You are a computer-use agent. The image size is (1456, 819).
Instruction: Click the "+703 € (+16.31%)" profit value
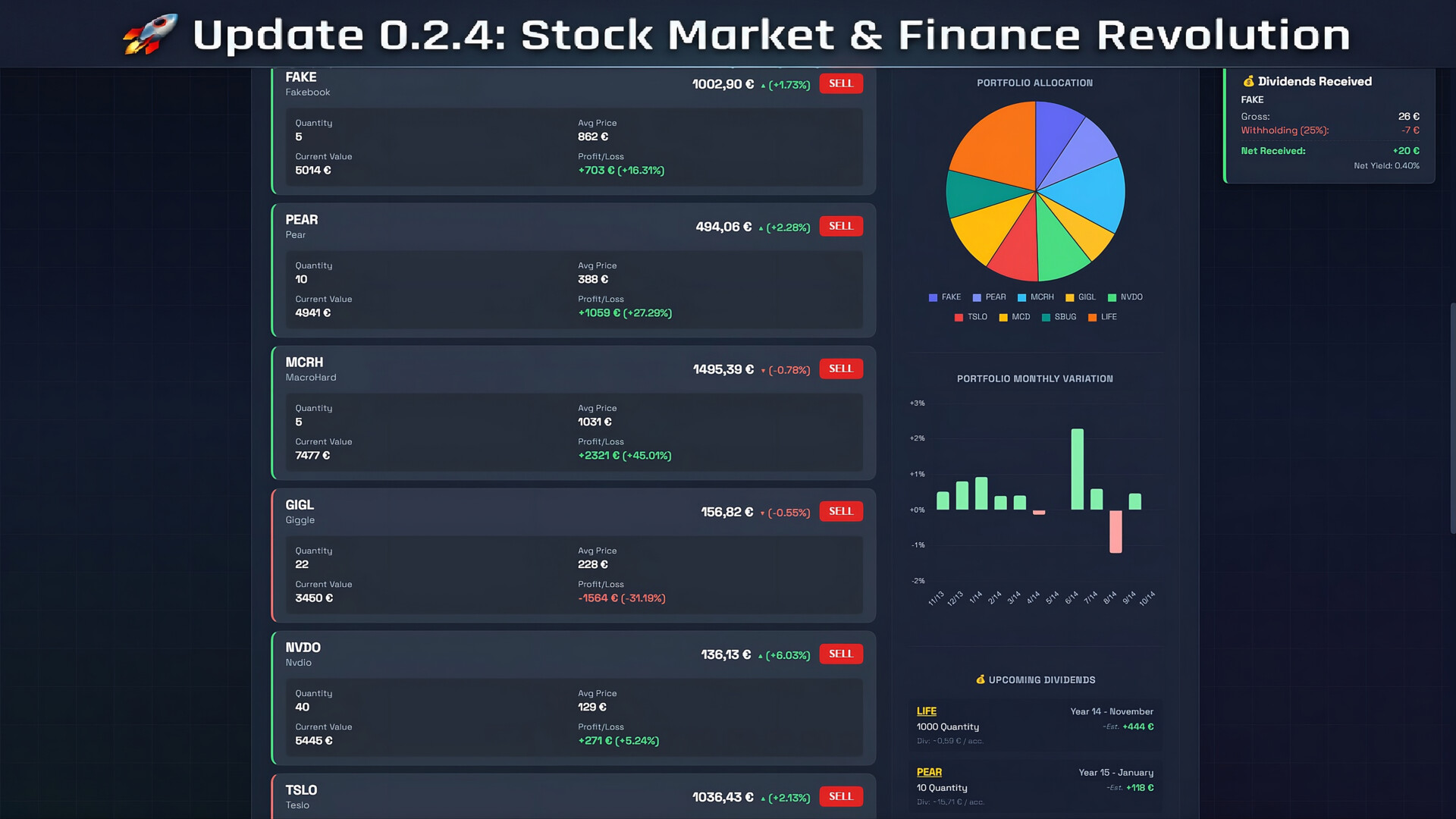[x=621, y=171]
